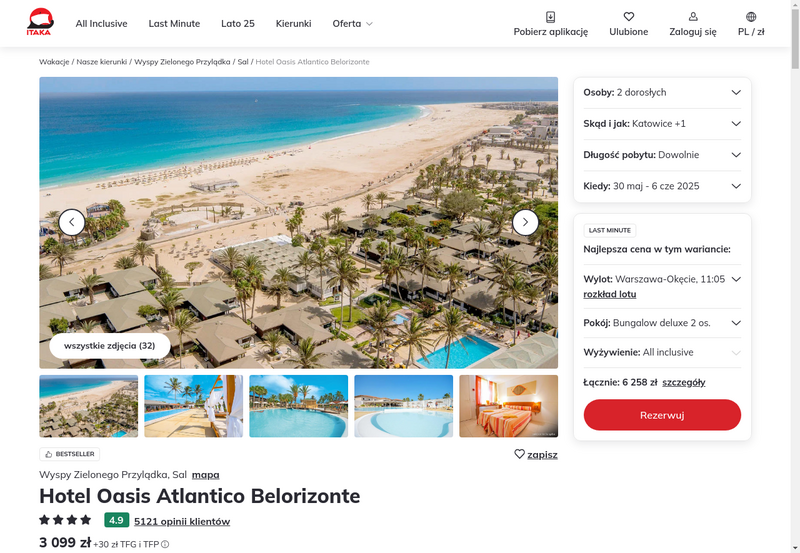Open the Oferta menu in navigation
Viewport: 800px width, 553px height.
tap(353, 23)
